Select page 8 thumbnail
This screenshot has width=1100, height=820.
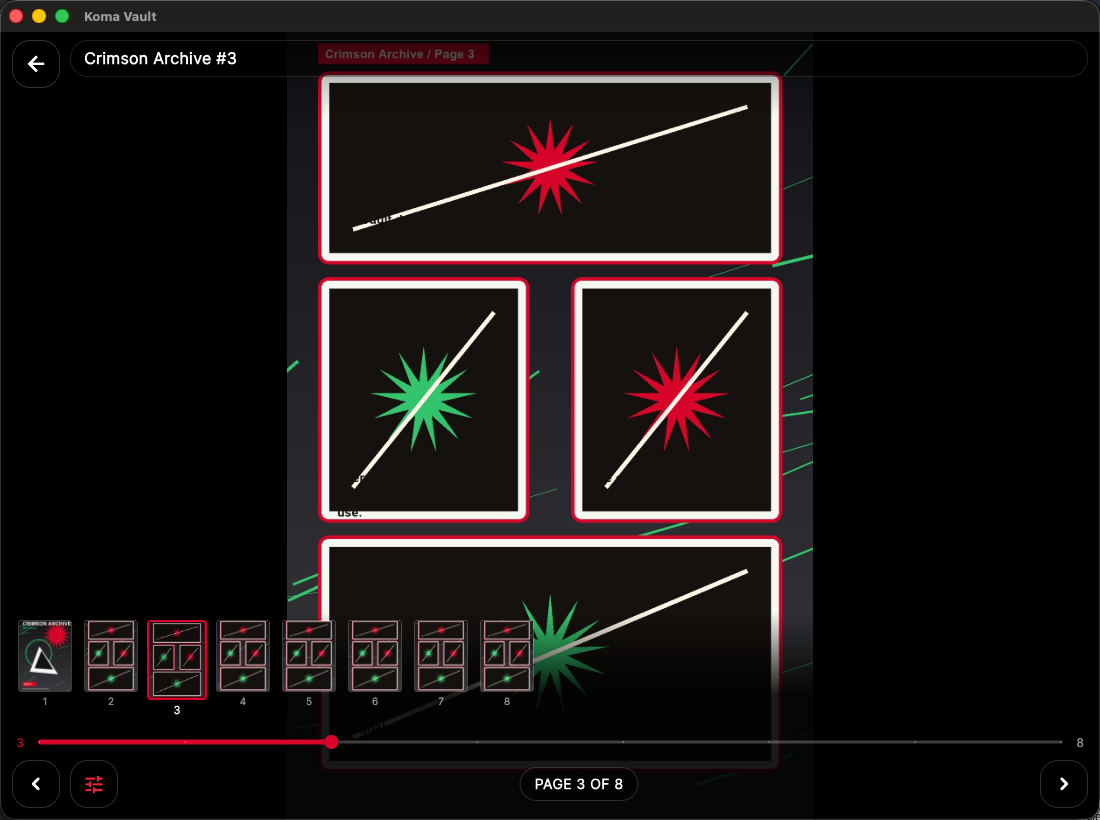point(507,656)
